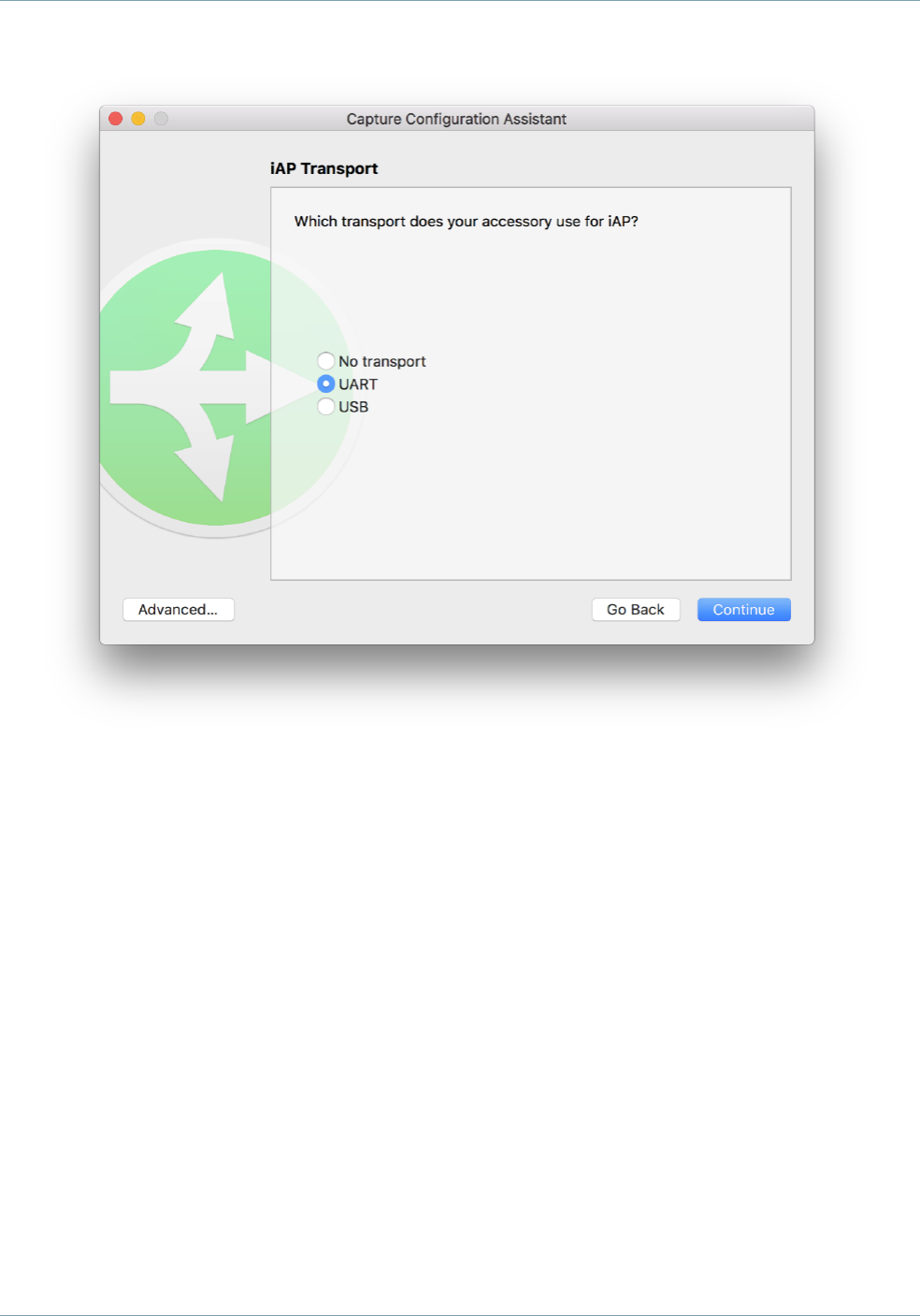Click the transport question text
The height and width of the screenshot is (1316, 920).
(x=466, y=222)
